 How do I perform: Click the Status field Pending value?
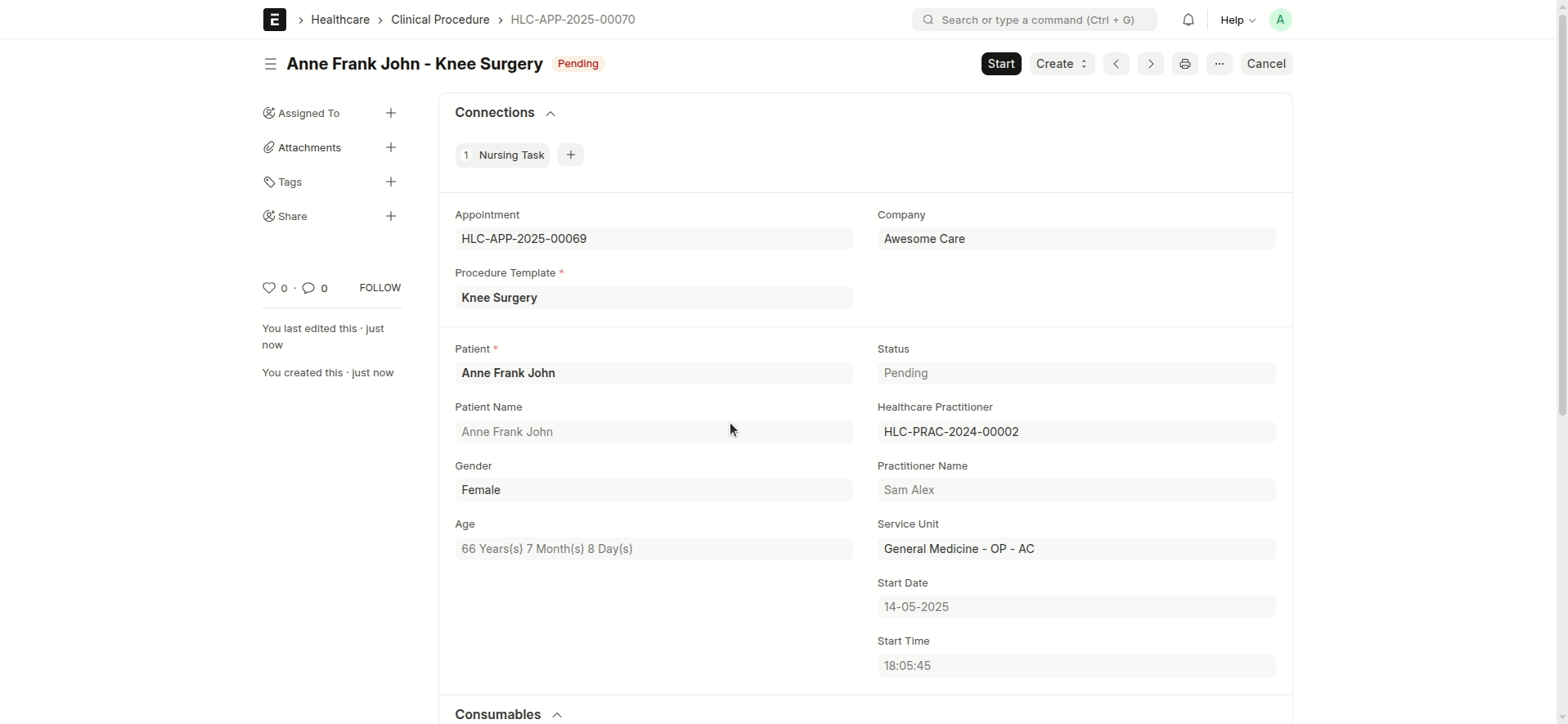tap(1076, 373)
